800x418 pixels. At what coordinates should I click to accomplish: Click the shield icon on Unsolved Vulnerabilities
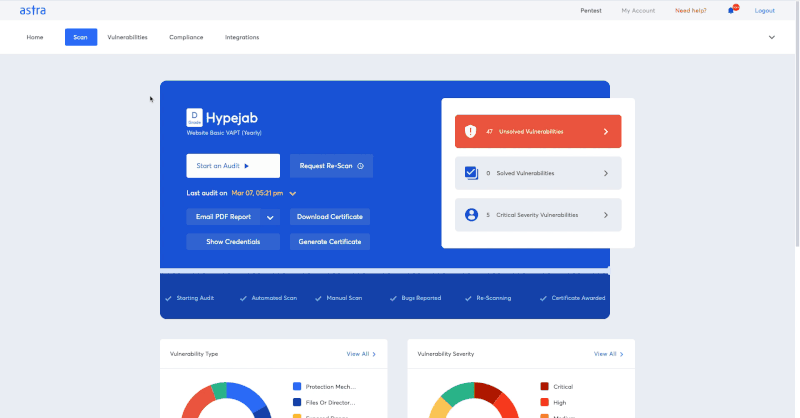click(x=470, y=131)
